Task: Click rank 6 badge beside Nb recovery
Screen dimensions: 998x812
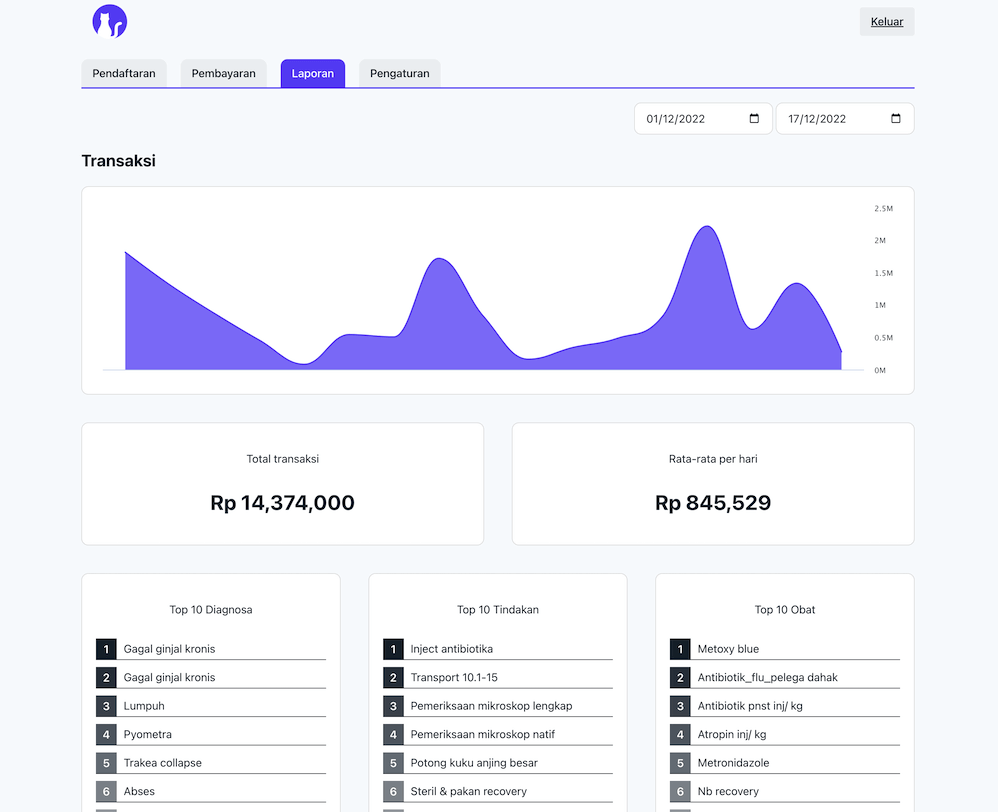Action: 680,791
